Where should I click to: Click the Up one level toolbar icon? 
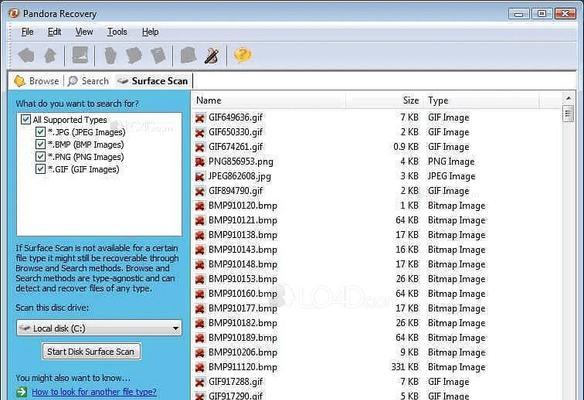coord(50,56)
